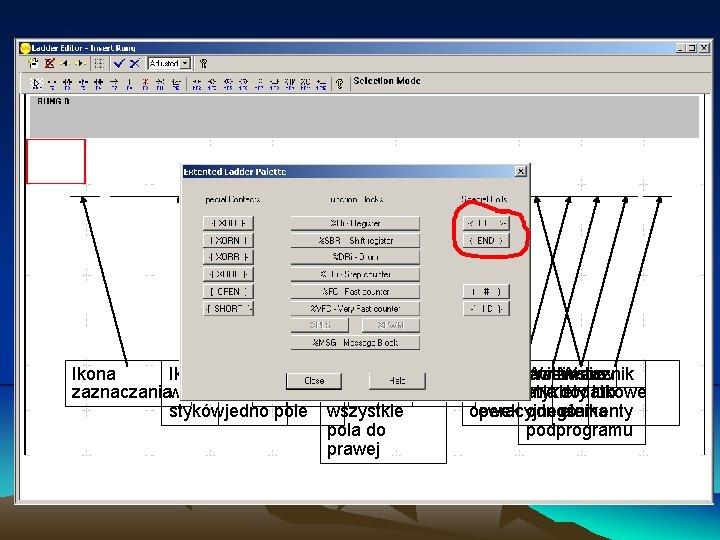Select the vertical connector tool

(130, 84)
